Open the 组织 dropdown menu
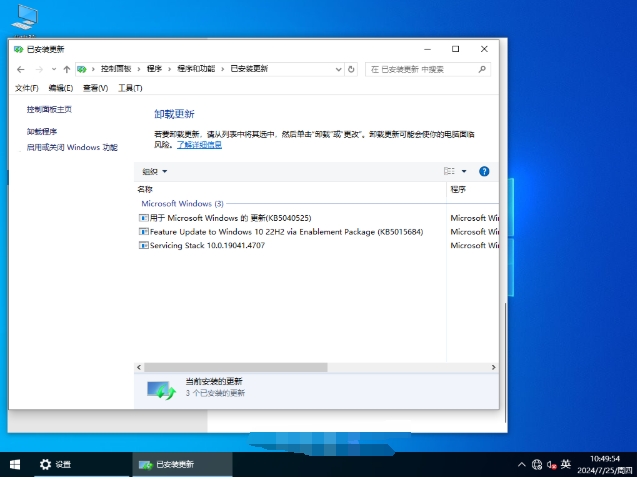637x481 pixels. click(x=154, y=171)
